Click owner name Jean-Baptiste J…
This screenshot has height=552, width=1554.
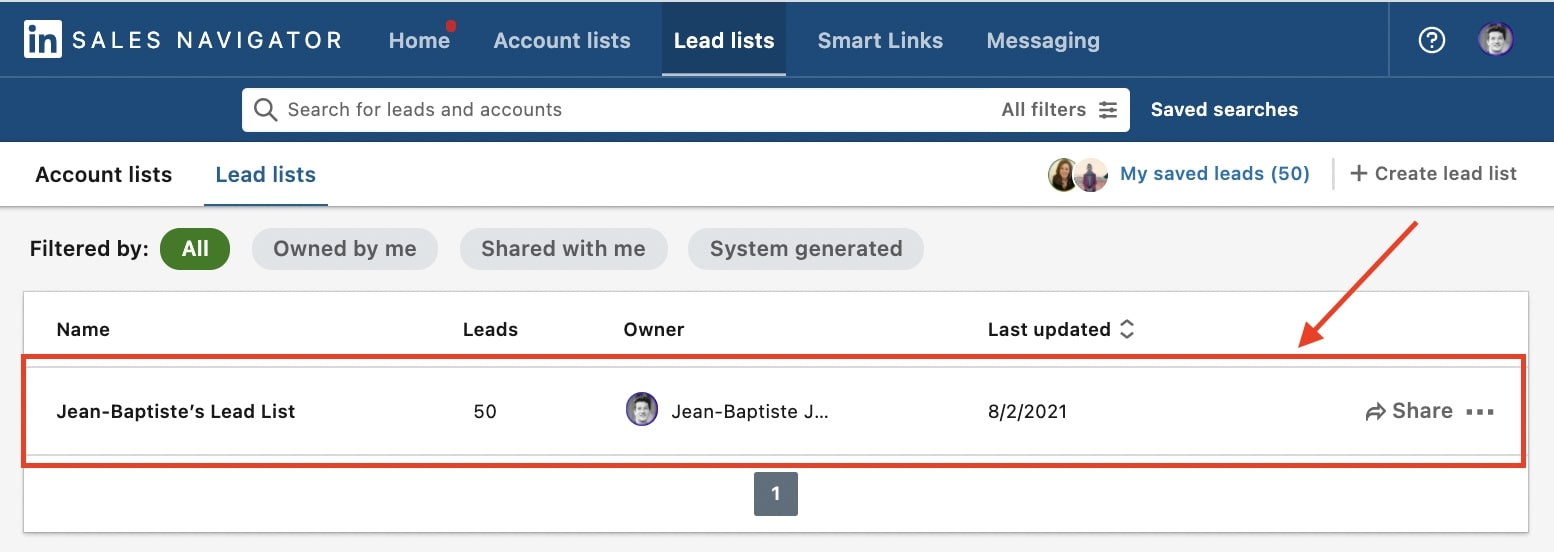click(x=751, y=411)
